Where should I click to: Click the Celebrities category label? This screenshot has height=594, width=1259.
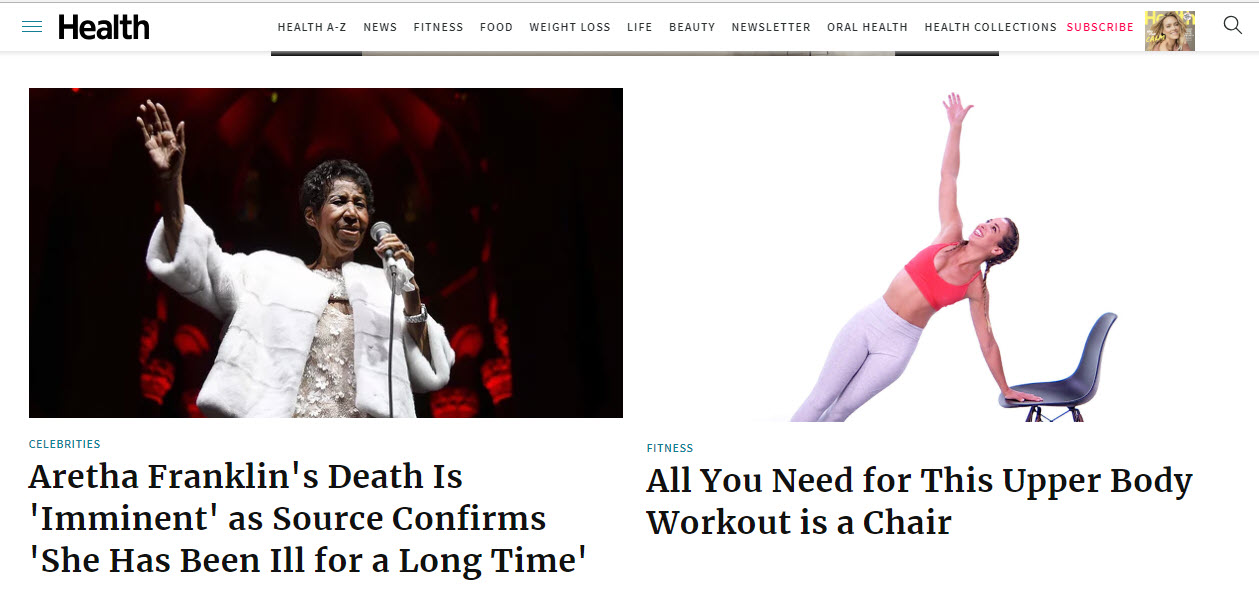[65, 444]
